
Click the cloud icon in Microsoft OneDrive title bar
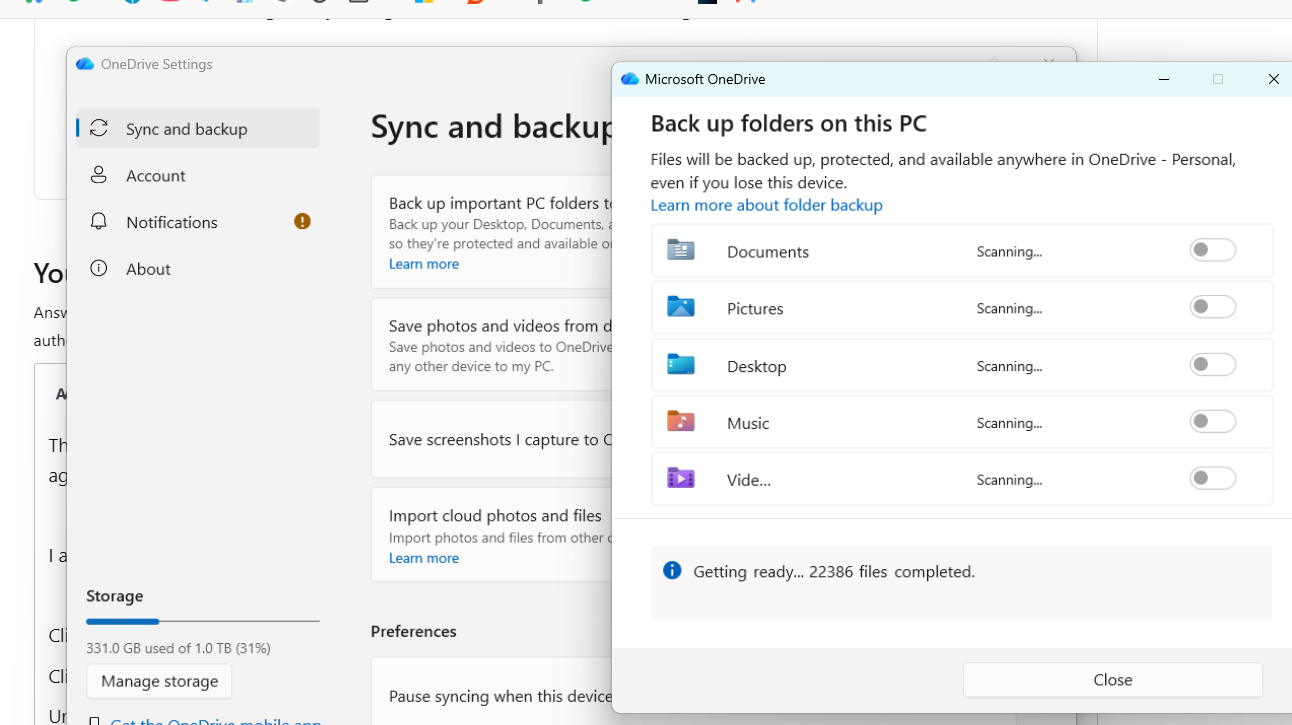pyautogui.click(x=630, y=79)
